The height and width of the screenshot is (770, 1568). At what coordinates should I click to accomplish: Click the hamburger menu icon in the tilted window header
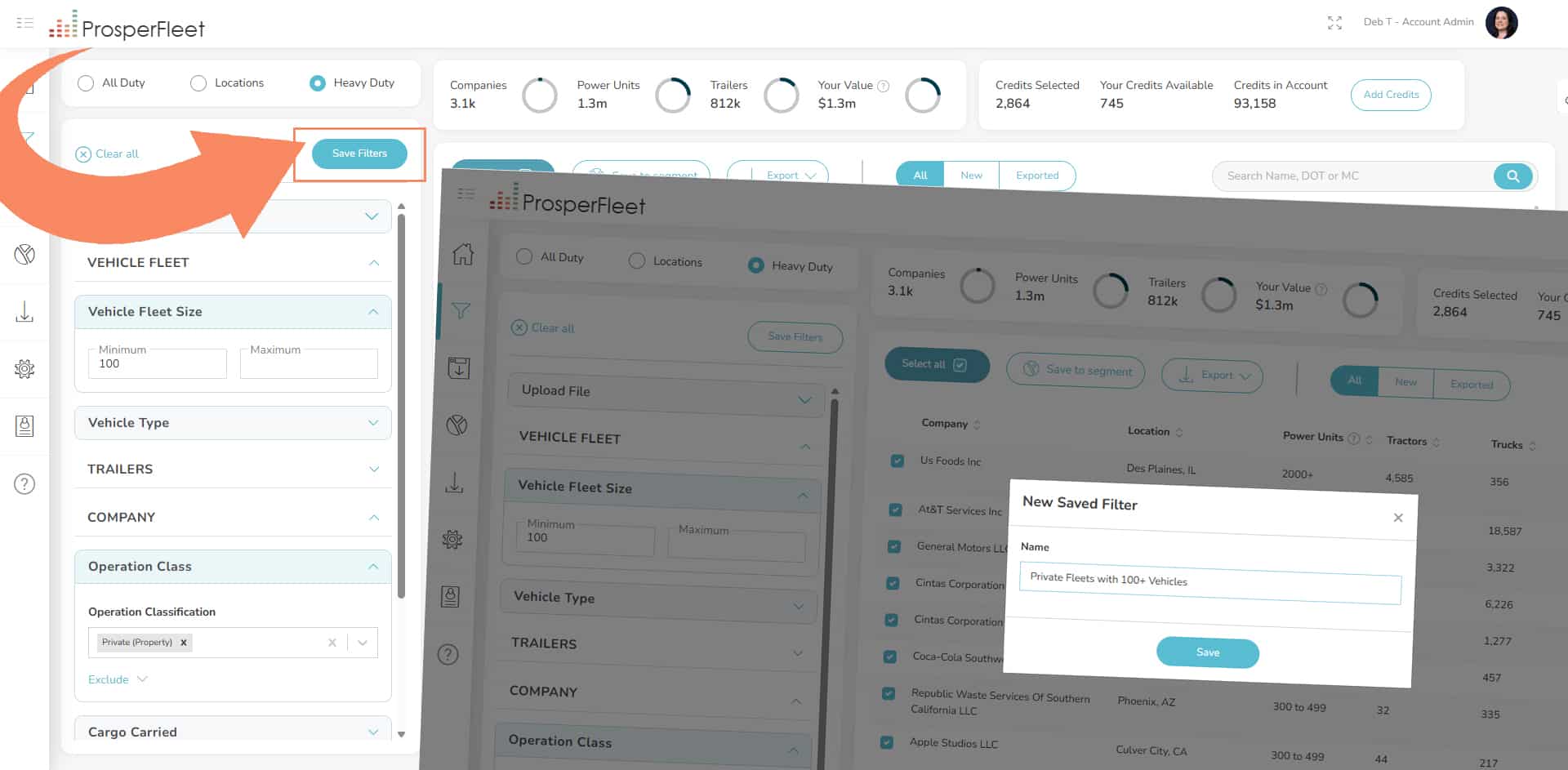466,194
